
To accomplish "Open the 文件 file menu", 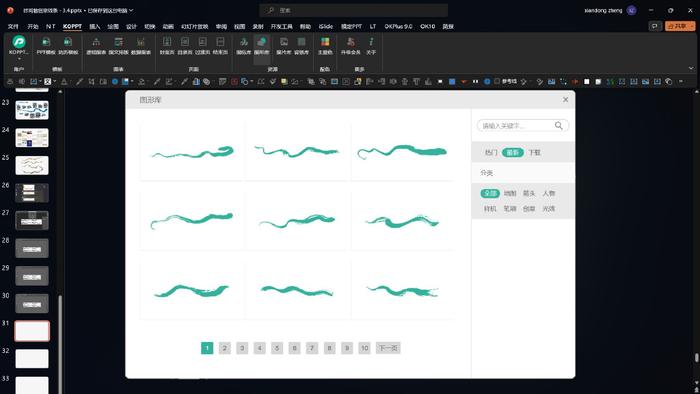I will coord(13,26).
